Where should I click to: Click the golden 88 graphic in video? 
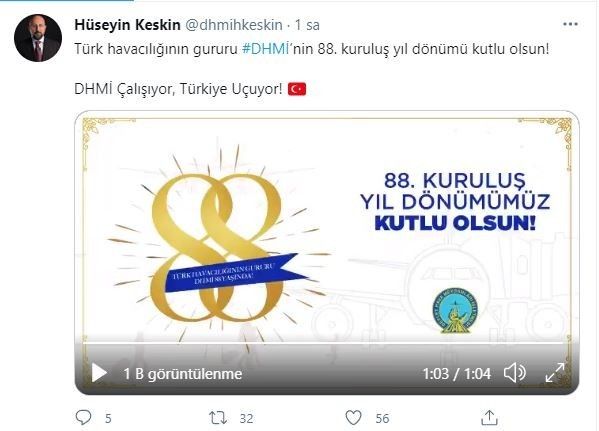click(217, 248)
